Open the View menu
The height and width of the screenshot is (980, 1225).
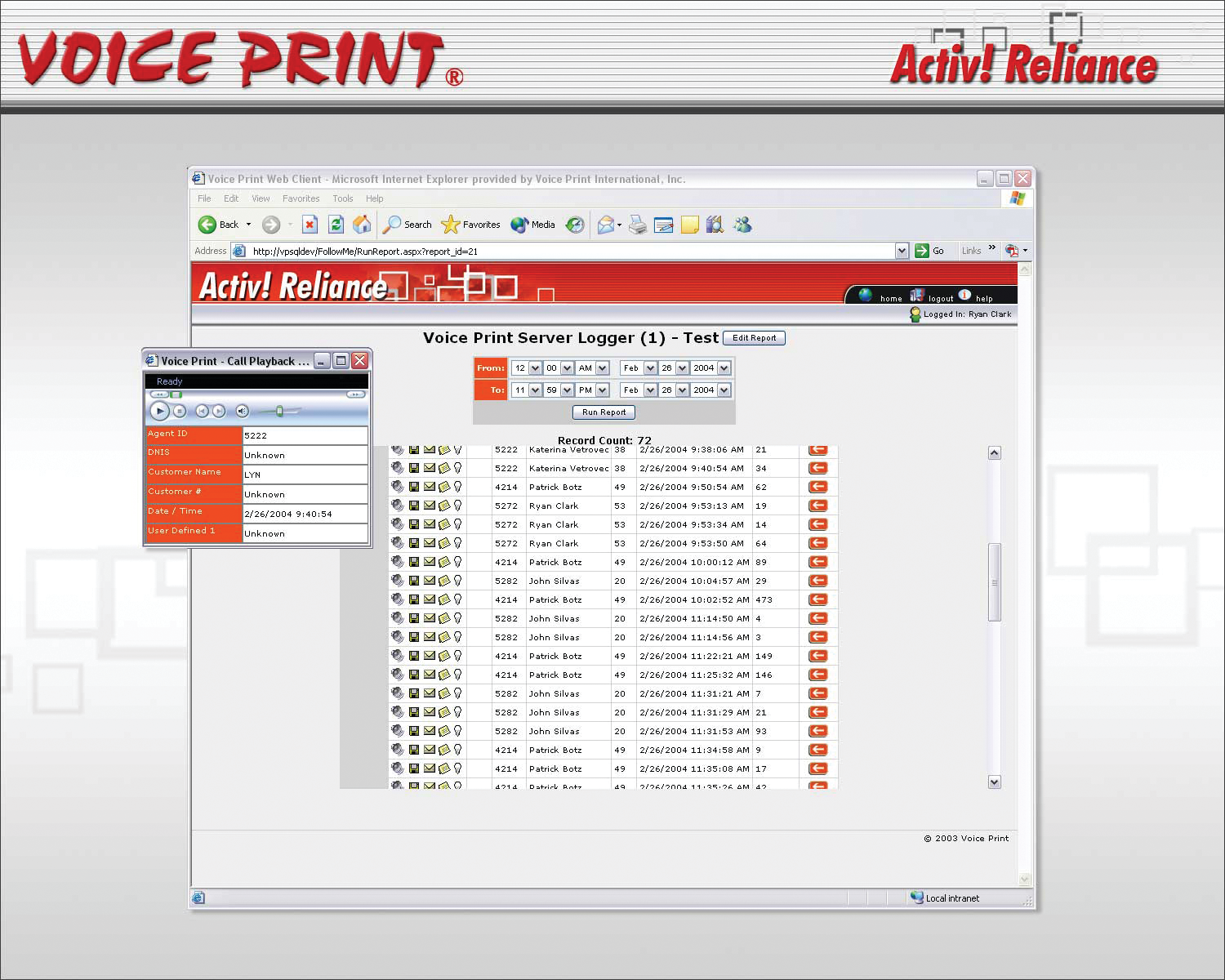(261, 198)
